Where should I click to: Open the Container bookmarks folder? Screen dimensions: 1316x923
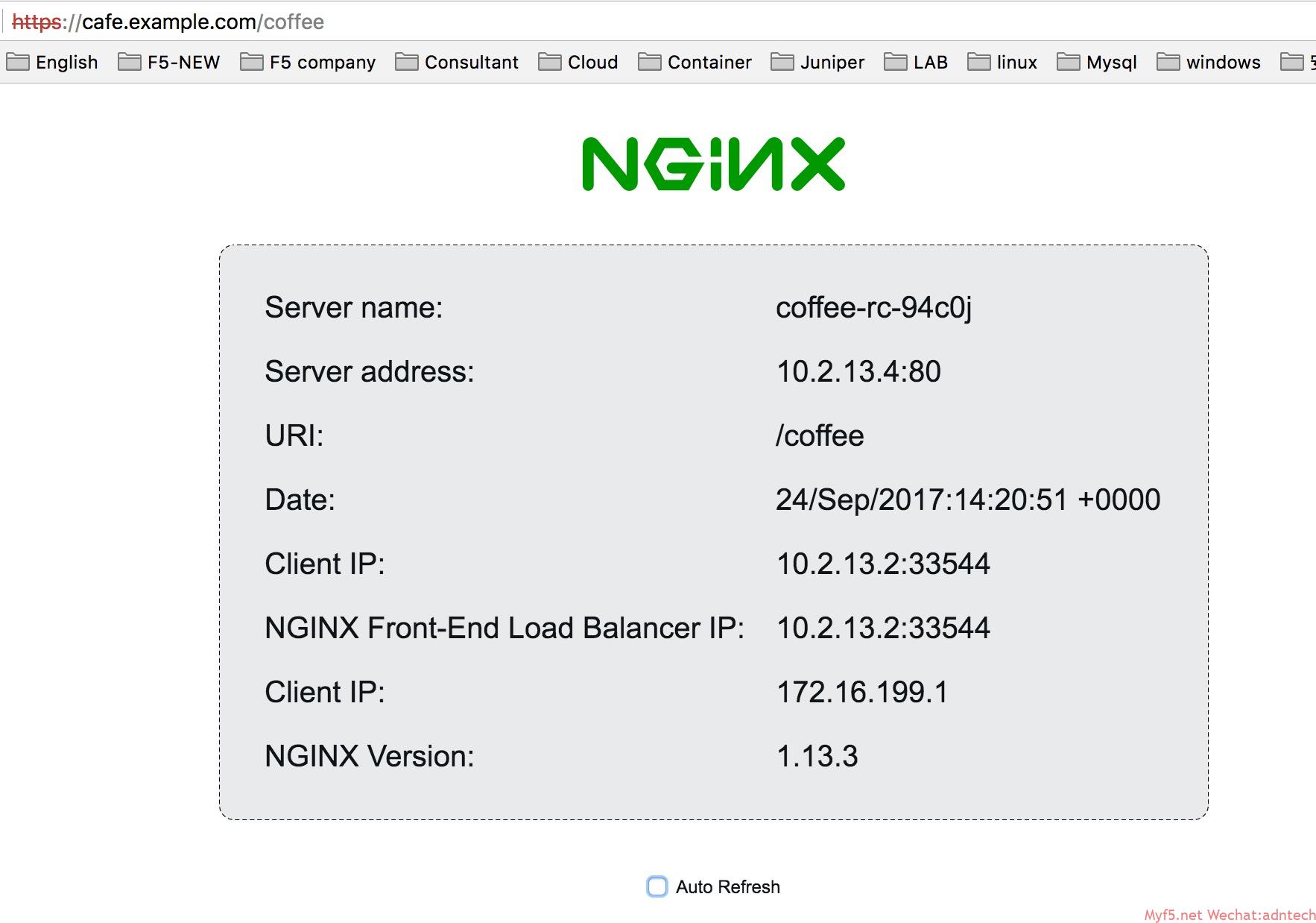(x=695, y=62)
